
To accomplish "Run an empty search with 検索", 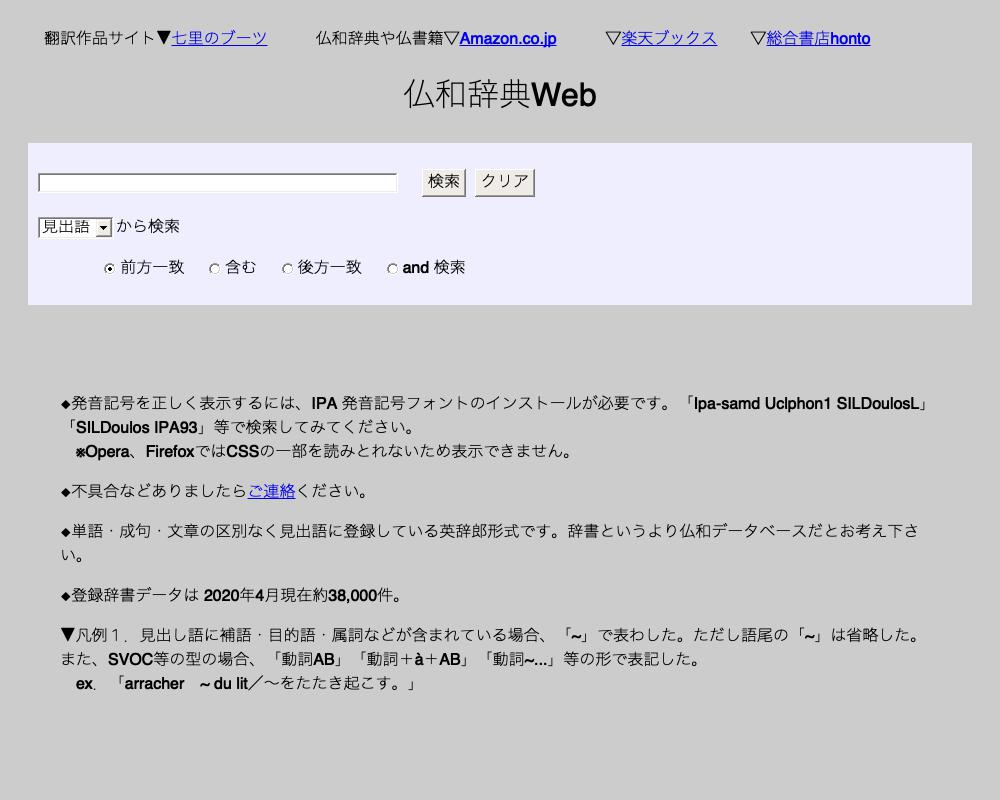I will pyautogui.click(x=443, y=182).
